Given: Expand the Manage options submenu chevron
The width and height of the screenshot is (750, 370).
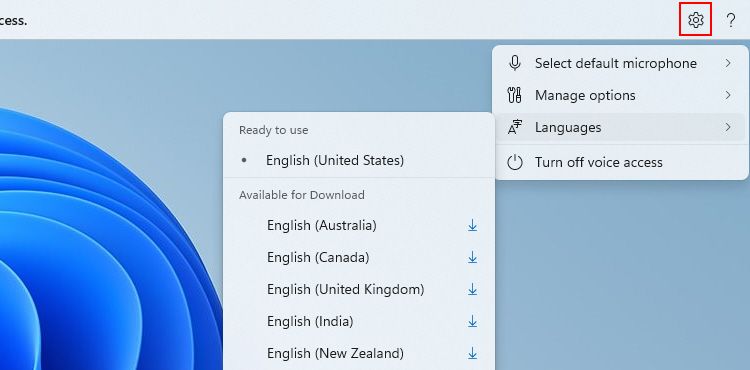Looking at the screenshot, I should pos(728,95).
